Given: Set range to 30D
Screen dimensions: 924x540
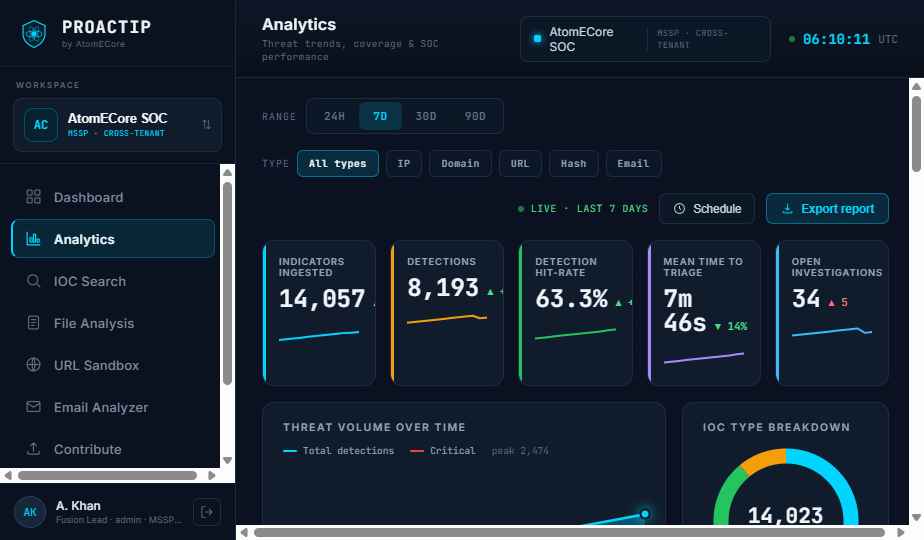Looking at the screenshot, I should tap(425, 116).
